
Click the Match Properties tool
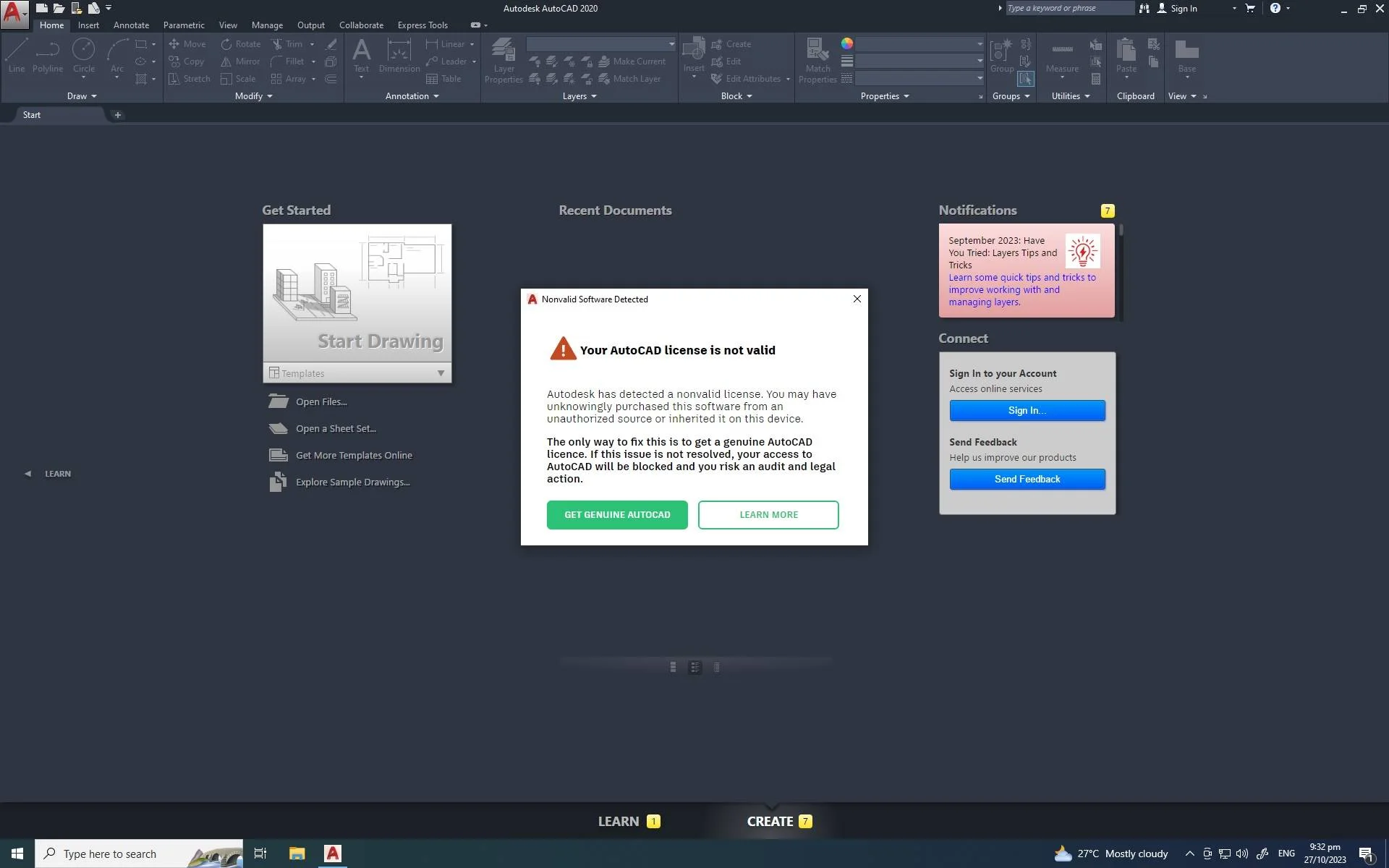[x=817, y=60]
